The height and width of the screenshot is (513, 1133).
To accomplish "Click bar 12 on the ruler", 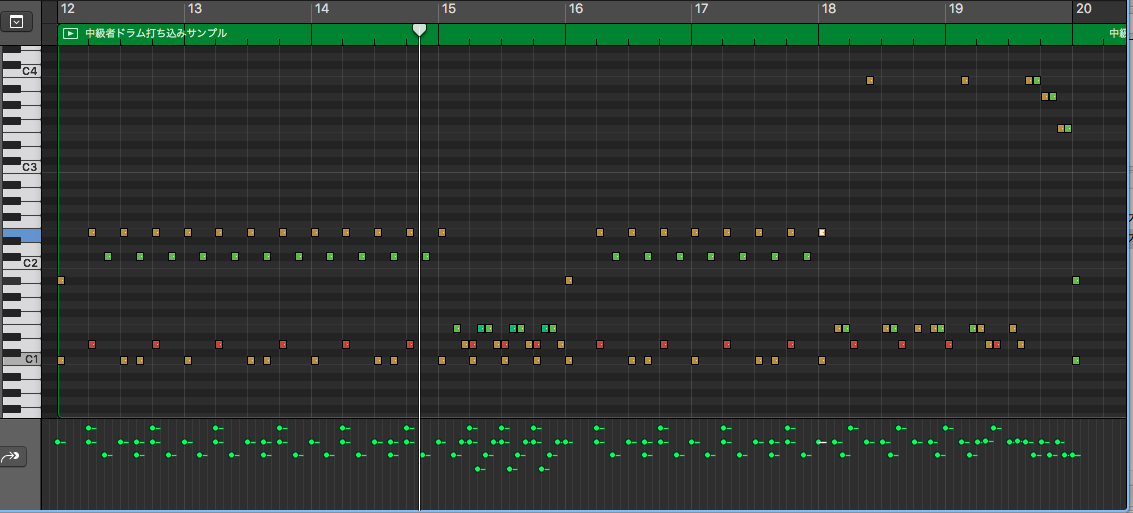I will [69, 9].
